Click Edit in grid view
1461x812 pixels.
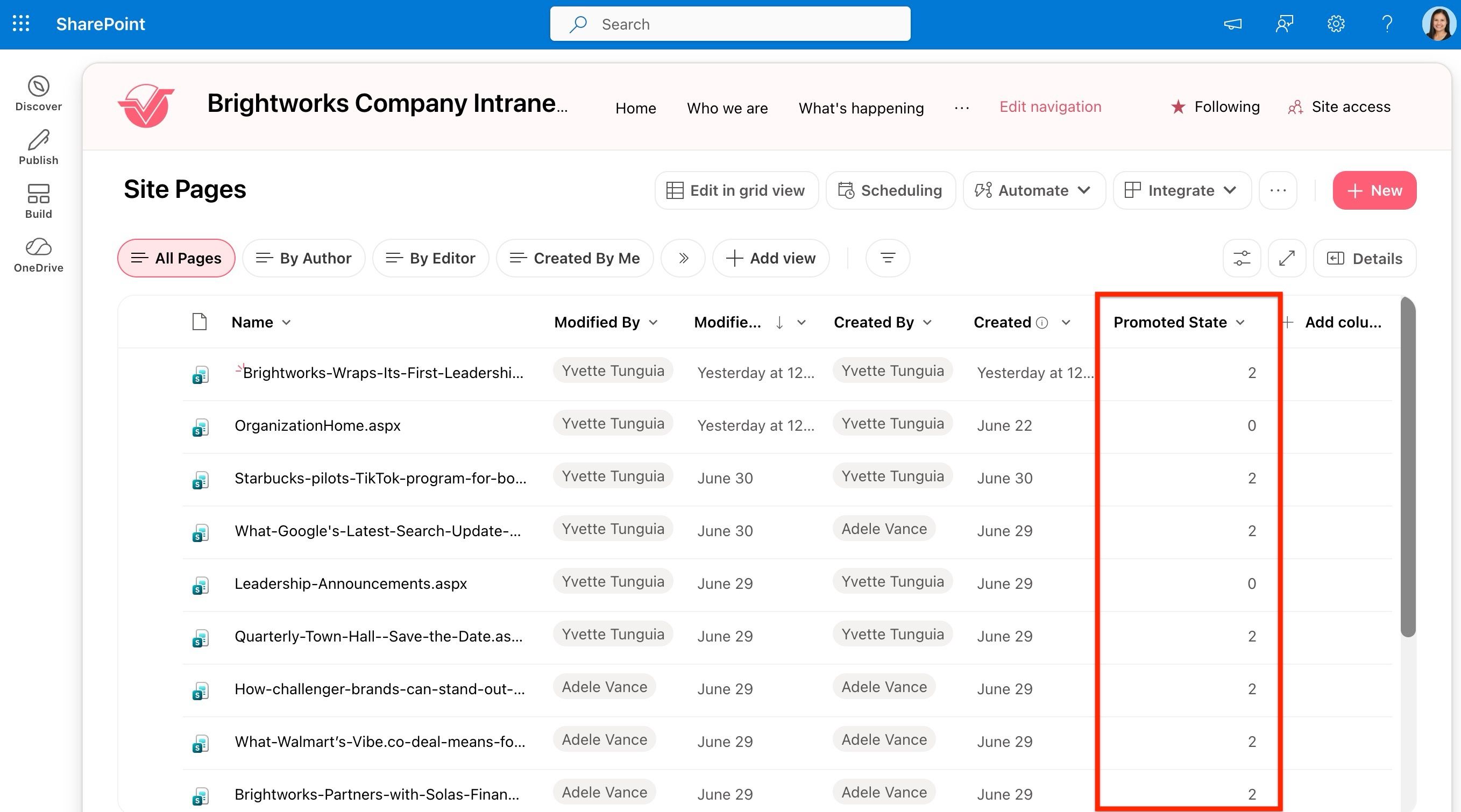tap(736, 190)
